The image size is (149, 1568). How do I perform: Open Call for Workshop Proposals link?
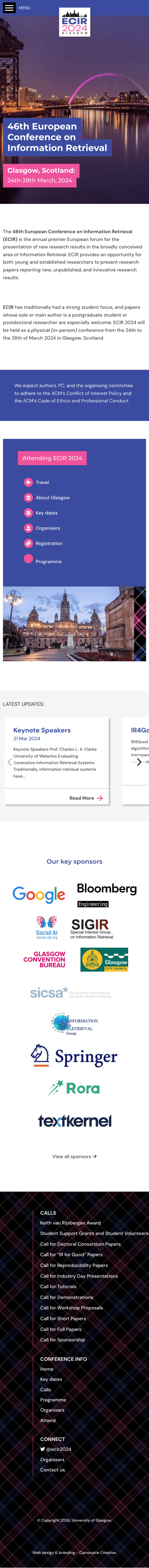71,1308
